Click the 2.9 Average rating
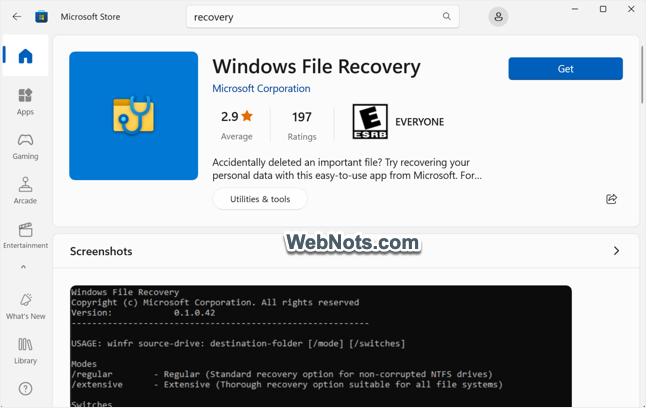 pos(236,125)
